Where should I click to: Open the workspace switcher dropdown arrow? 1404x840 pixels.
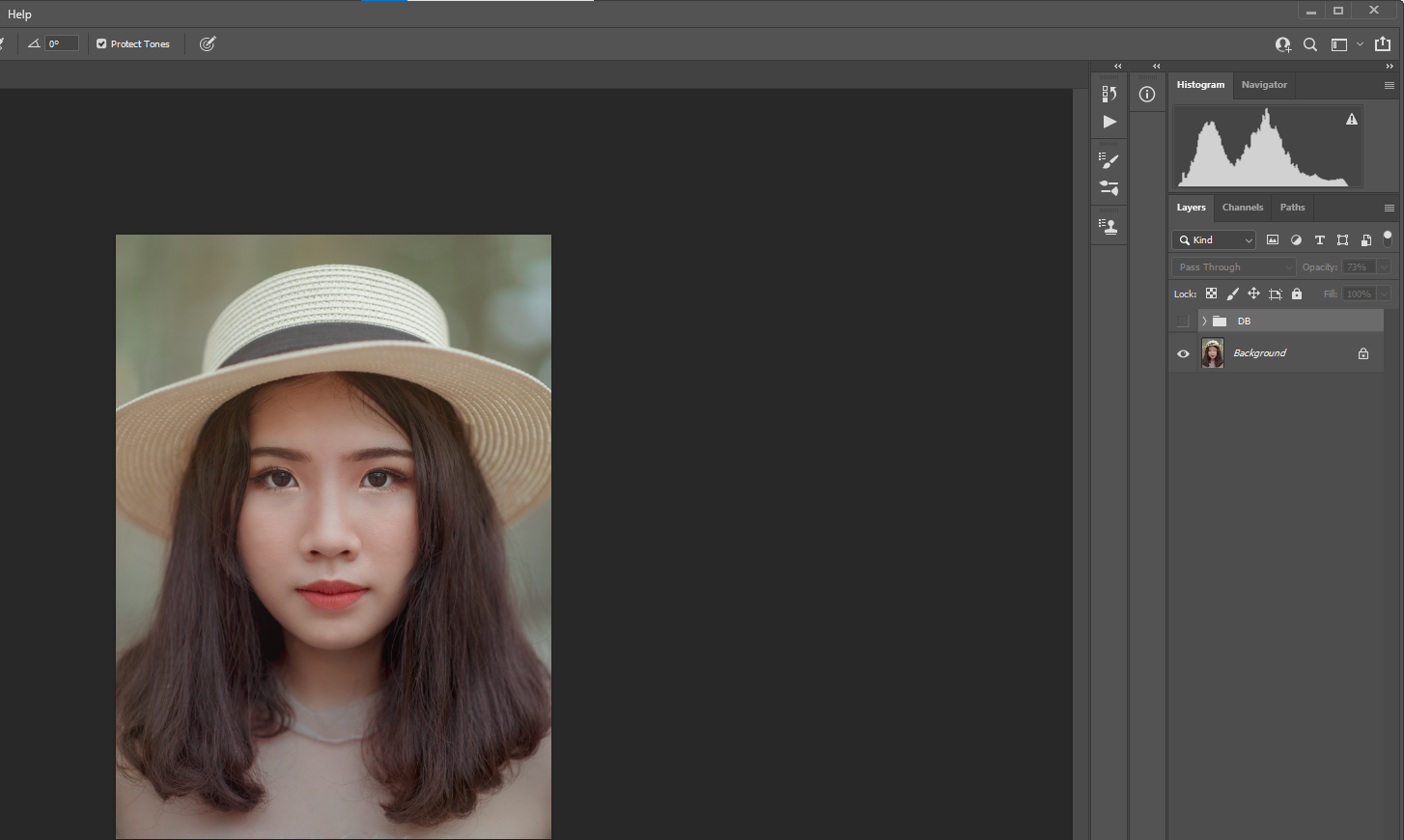(1361, 44)
